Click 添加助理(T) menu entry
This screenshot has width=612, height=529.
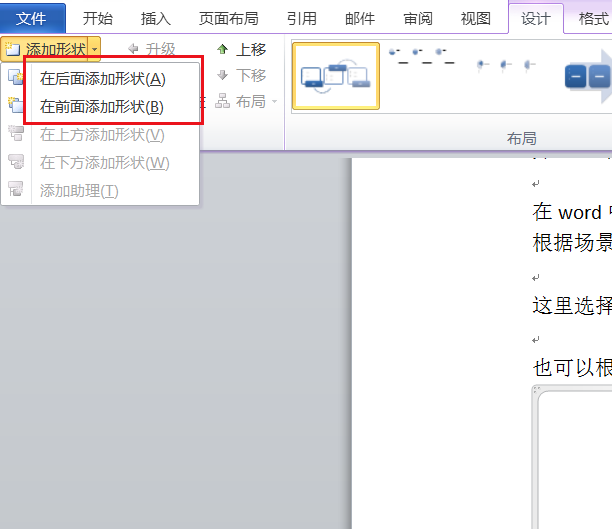pyautogui.click(x=79, y=190)
